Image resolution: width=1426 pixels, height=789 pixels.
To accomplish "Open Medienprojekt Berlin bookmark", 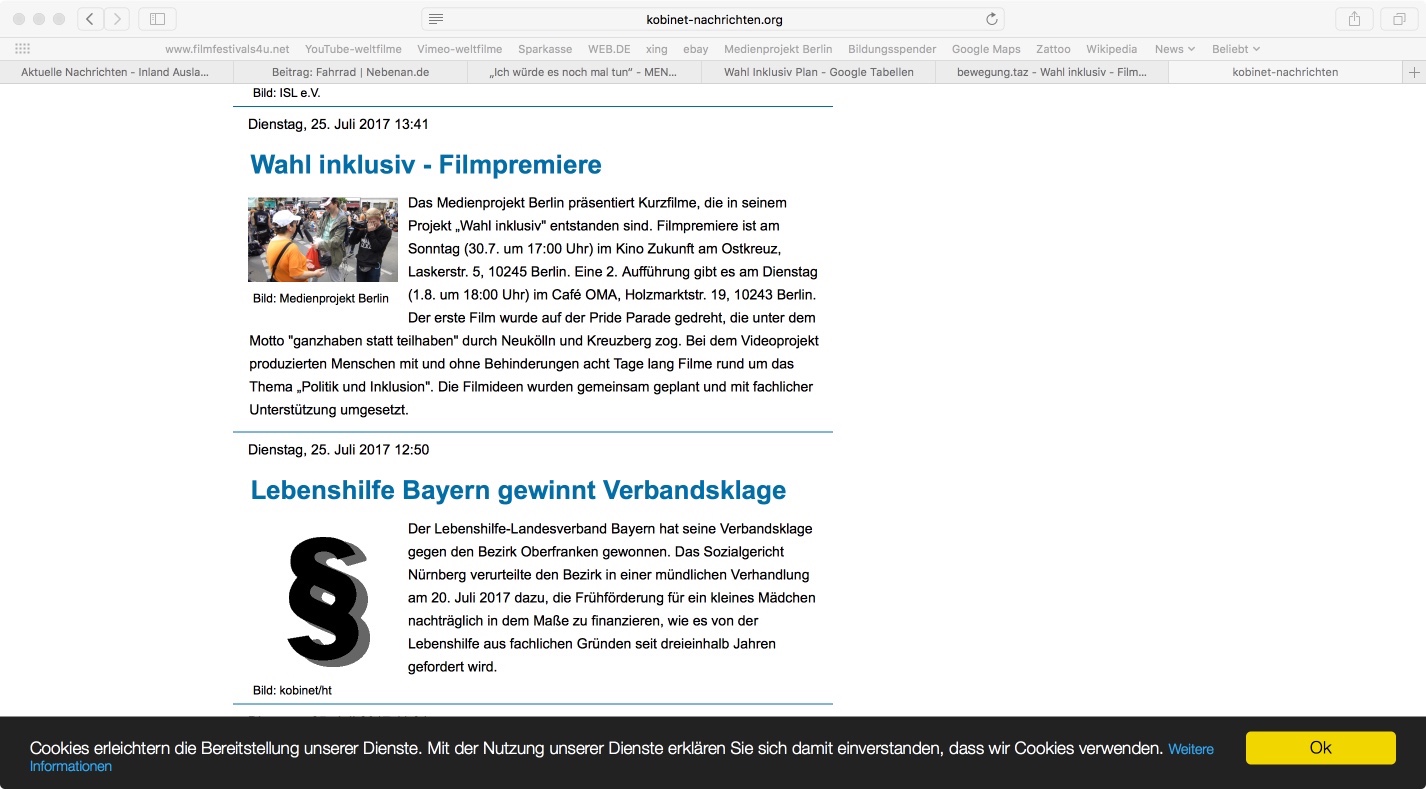I will pyautogui.click(x=778, y=49).
